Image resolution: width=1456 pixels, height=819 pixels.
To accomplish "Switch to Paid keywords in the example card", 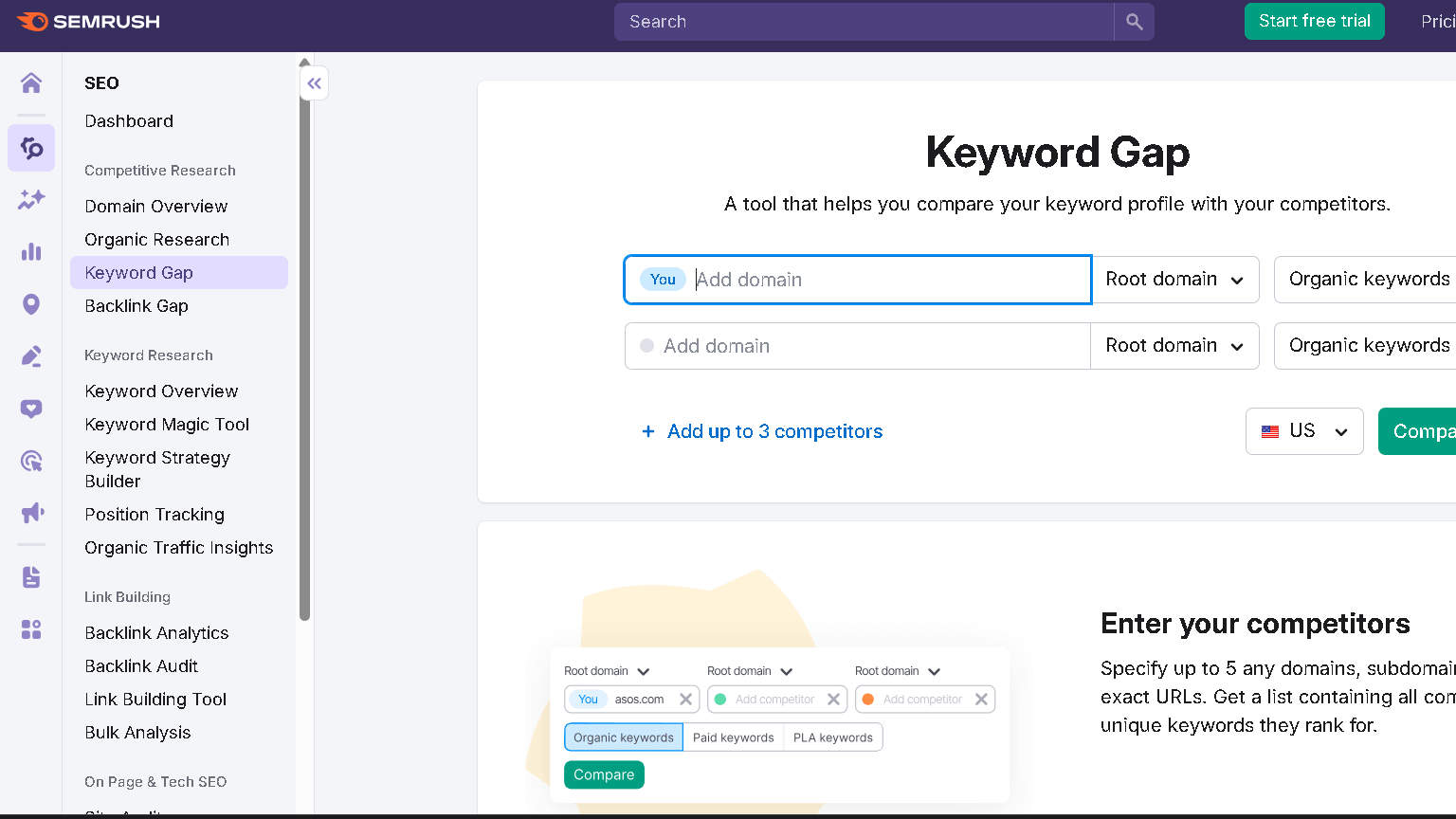I will pos(734,737).
